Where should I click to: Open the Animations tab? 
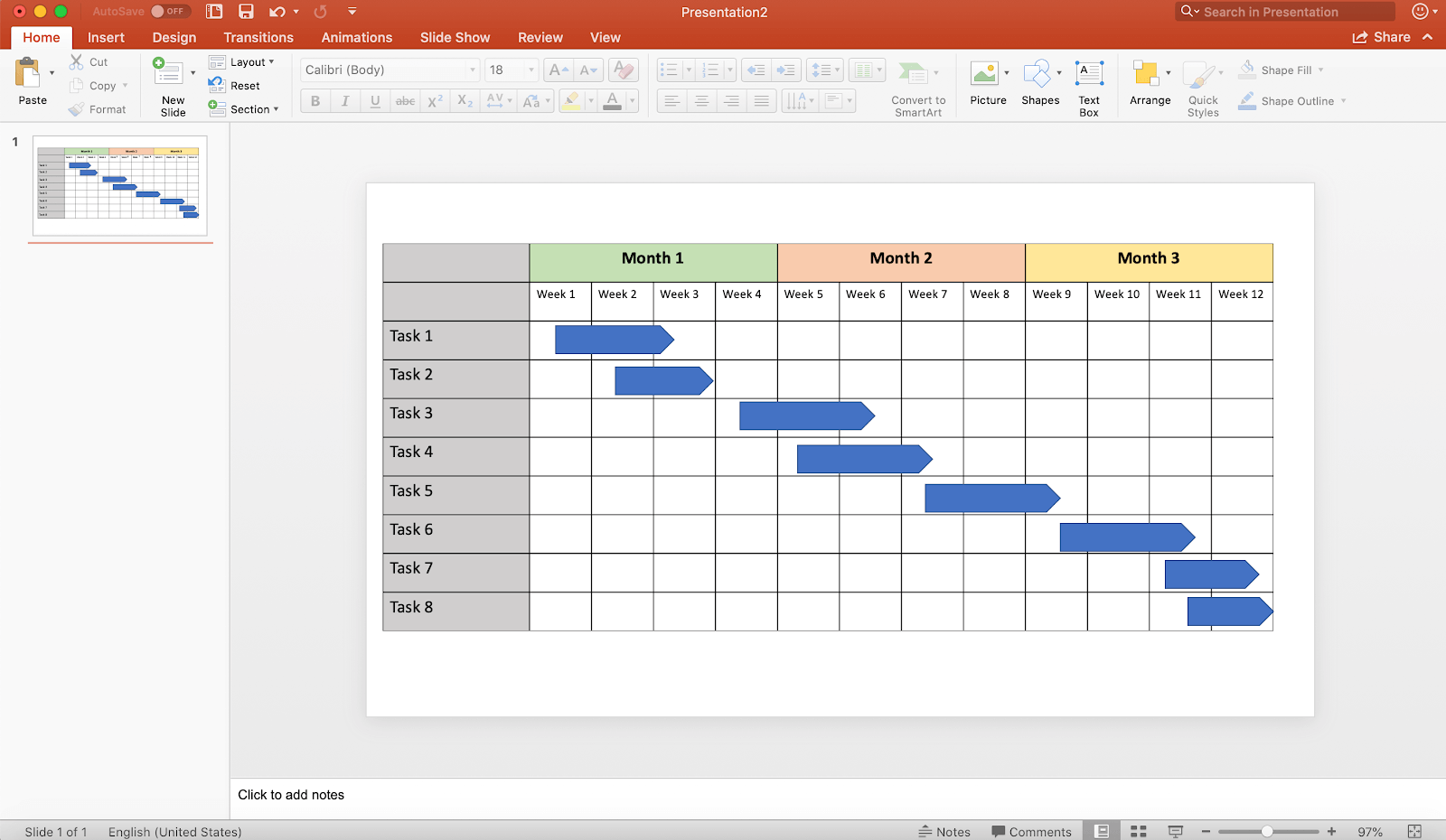(356, 37)
